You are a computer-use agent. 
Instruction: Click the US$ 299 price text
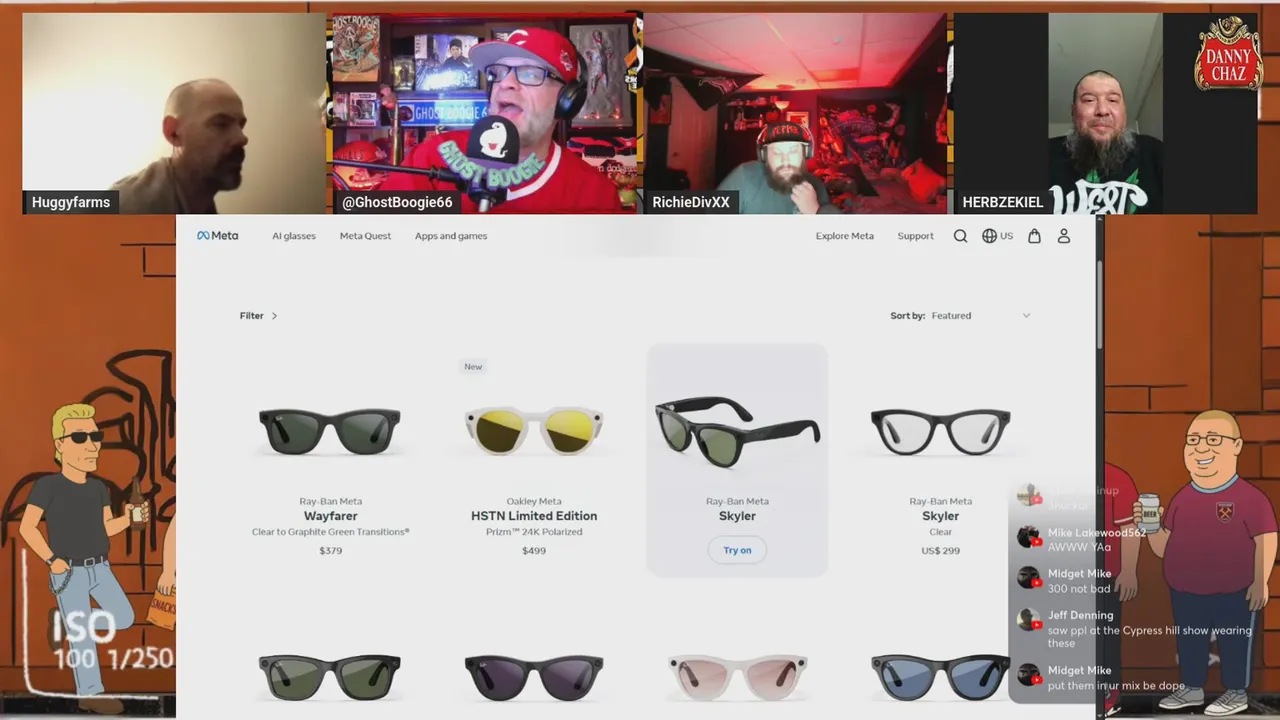940,551
